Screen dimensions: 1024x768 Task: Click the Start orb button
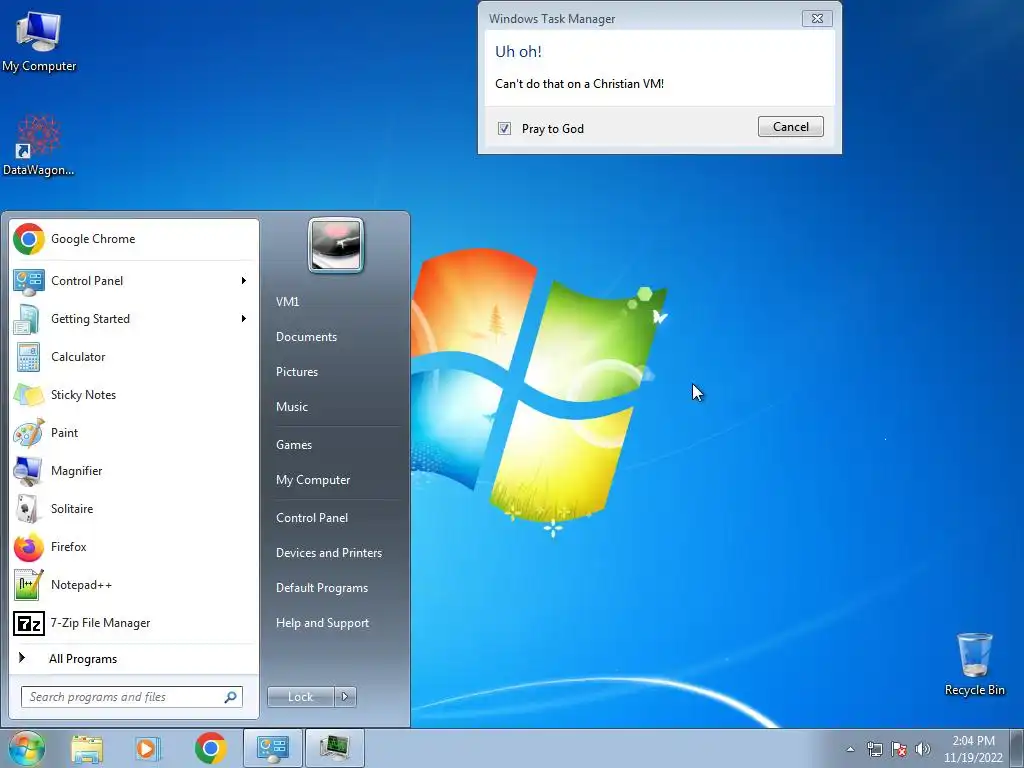(x=27, y=748)
